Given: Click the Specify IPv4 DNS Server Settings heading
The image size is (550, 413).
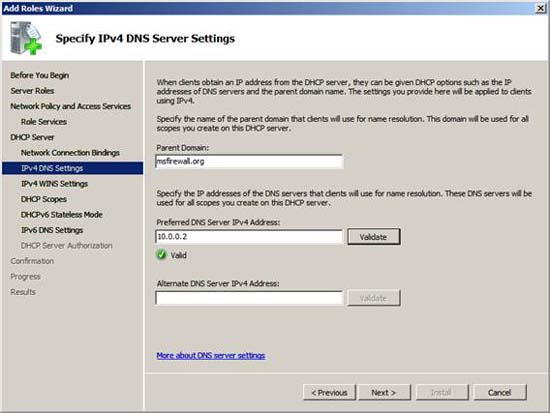Looking at the screenshot, I should pyautogui.click(x=145, y=38).
